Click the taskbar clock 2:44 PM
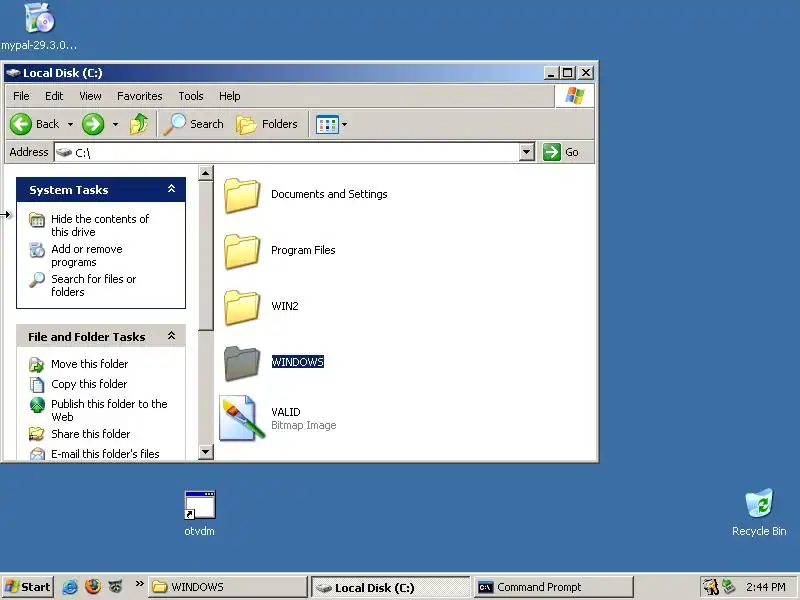 [765, 587]
